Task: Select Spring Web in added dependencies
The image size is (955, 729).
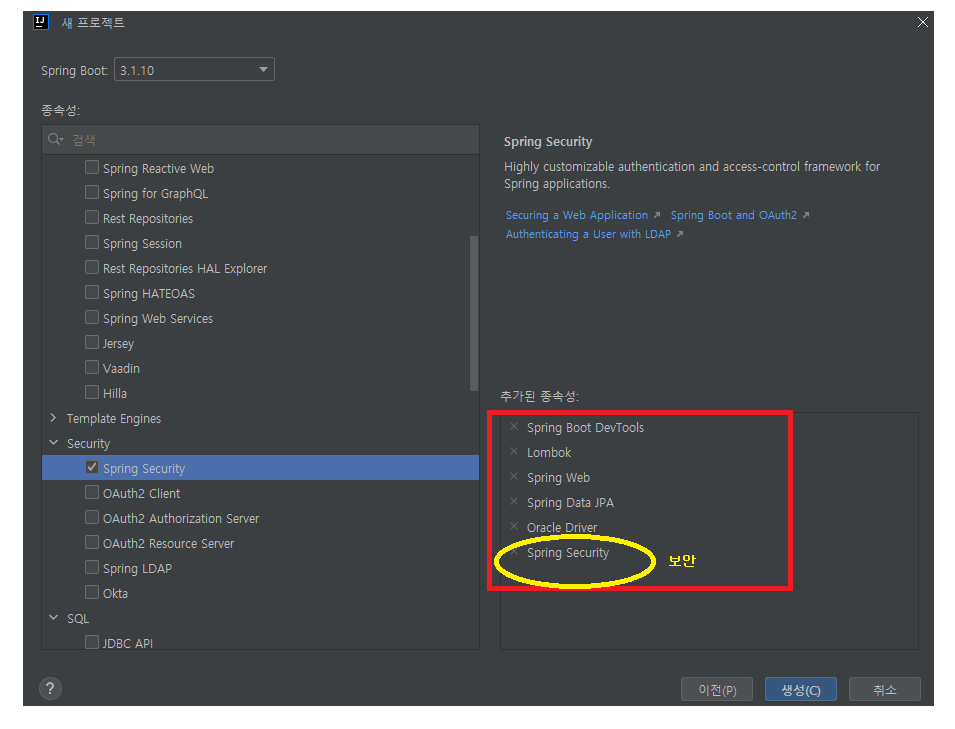Action: (559, 477)
